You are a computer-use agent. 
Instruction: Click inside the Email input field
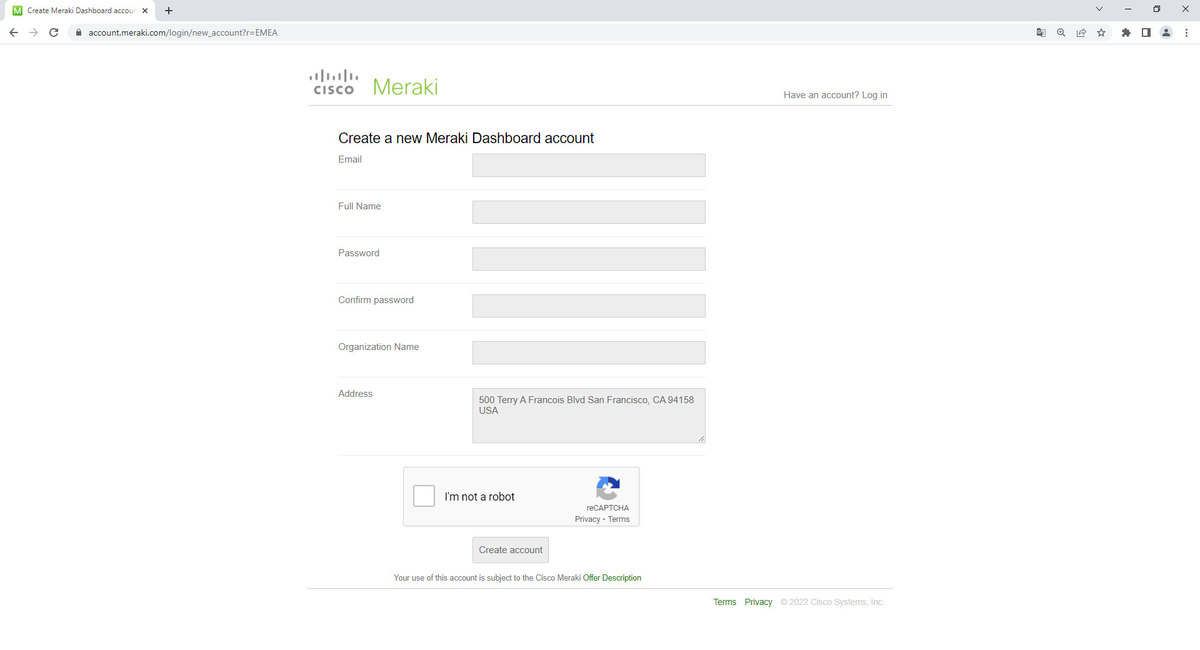coord(588,164)
